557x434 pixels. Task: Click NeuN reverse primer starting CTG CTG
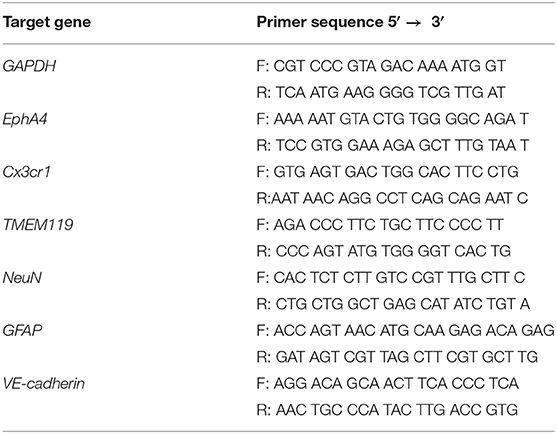pyautogui.click(x=393, y=304)
